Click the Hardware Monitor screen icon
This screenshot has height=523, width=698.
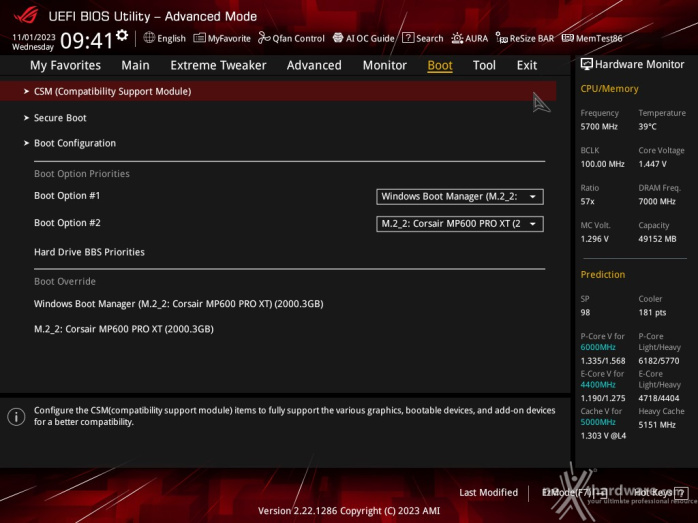pyautogui.click(x=586, y=64)
